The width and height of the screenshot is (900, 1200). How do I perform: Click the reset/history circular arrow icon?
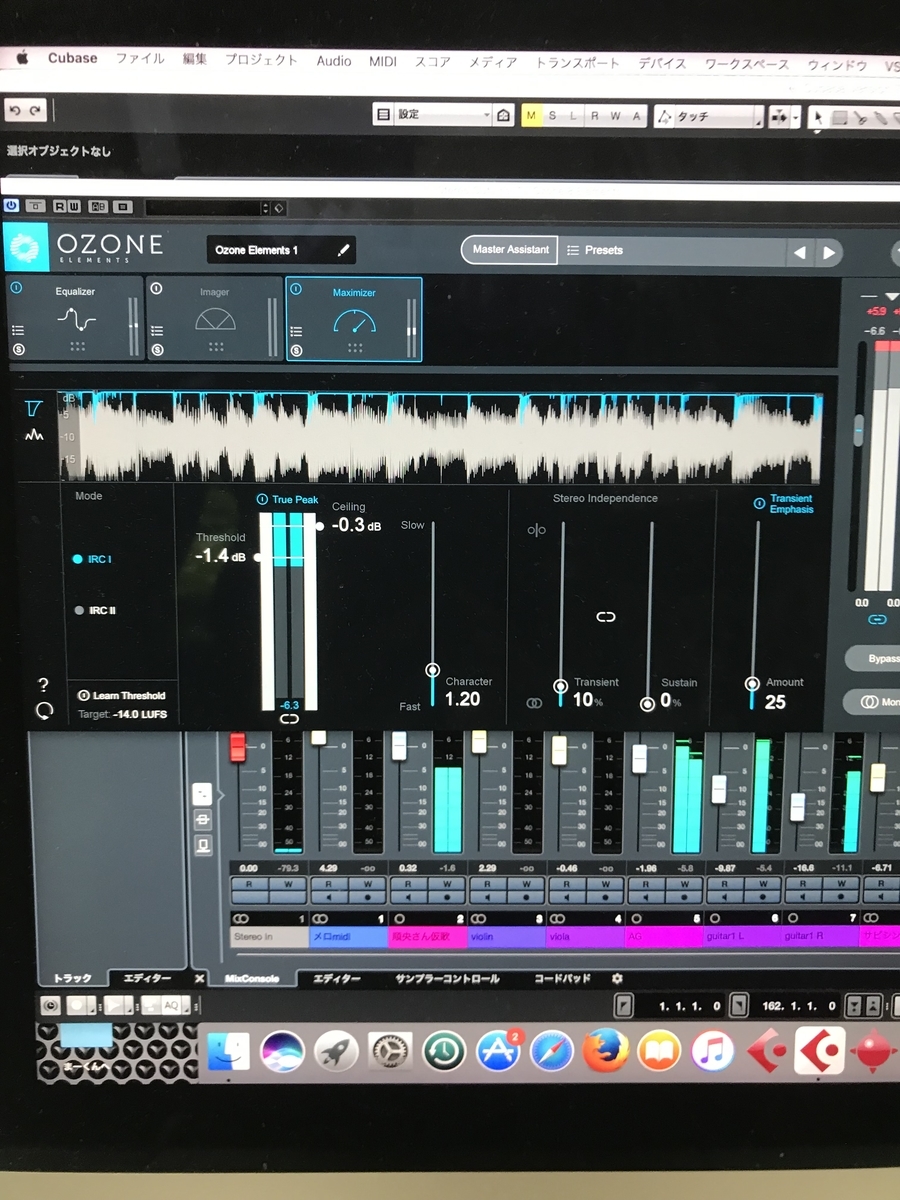[x=43, y=711]
